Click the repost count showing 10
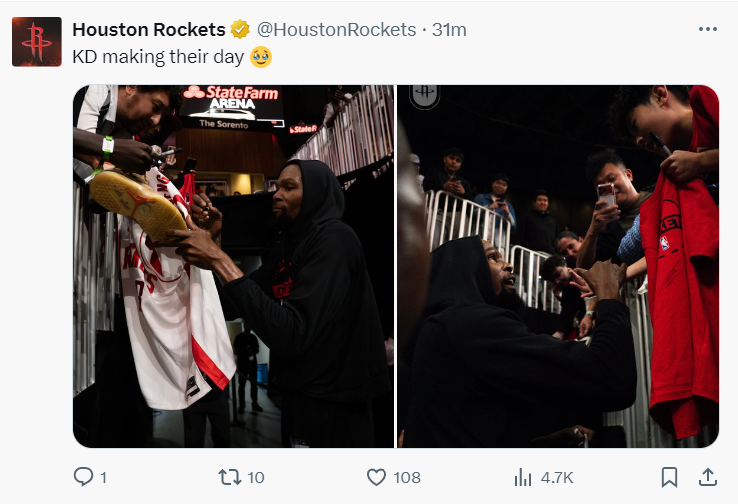Screen dimensions: 738x504 pyautogui.click(x=255, y=477)
